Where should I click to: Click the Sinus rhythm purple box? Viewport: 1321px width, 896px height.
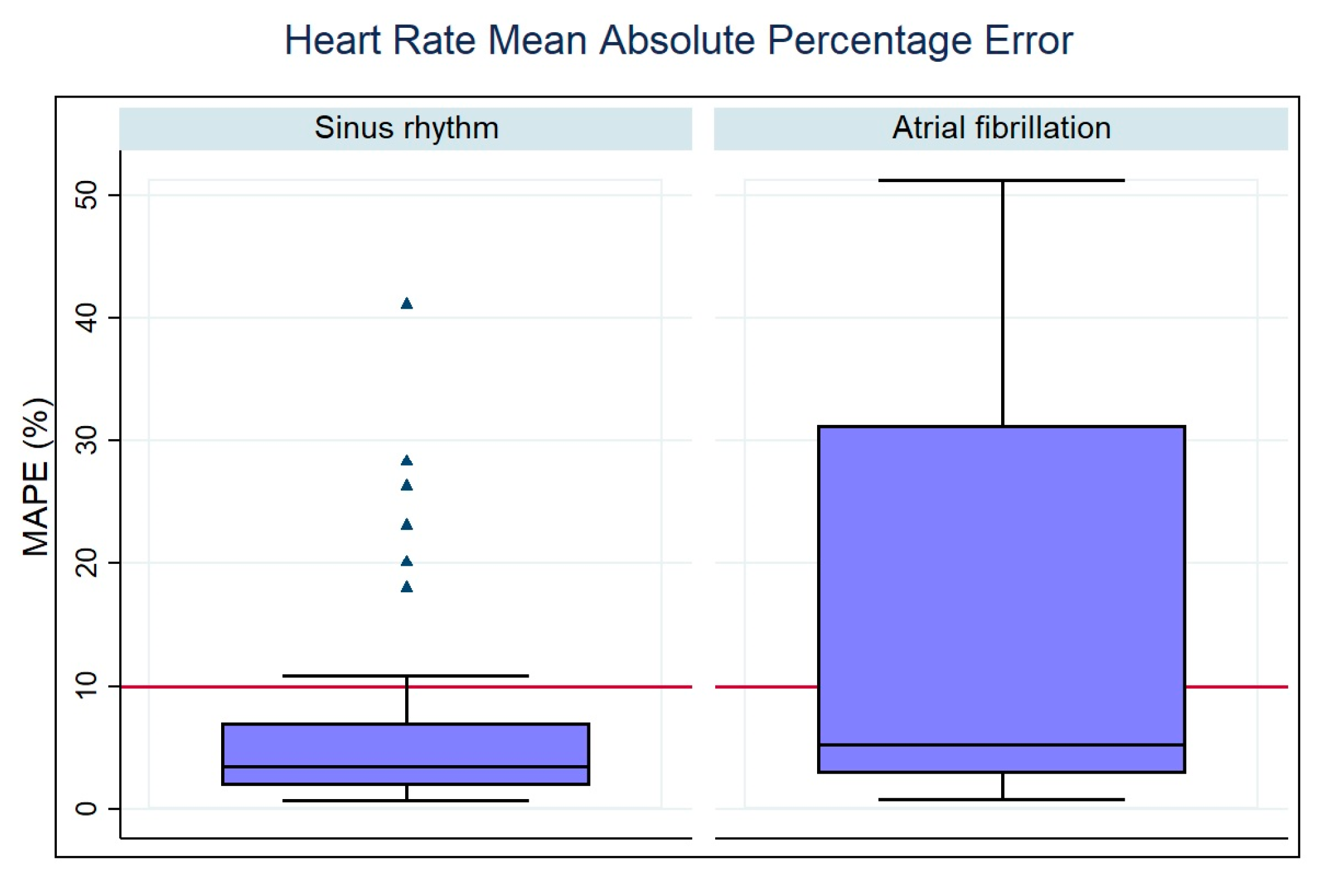pos(406,744)
